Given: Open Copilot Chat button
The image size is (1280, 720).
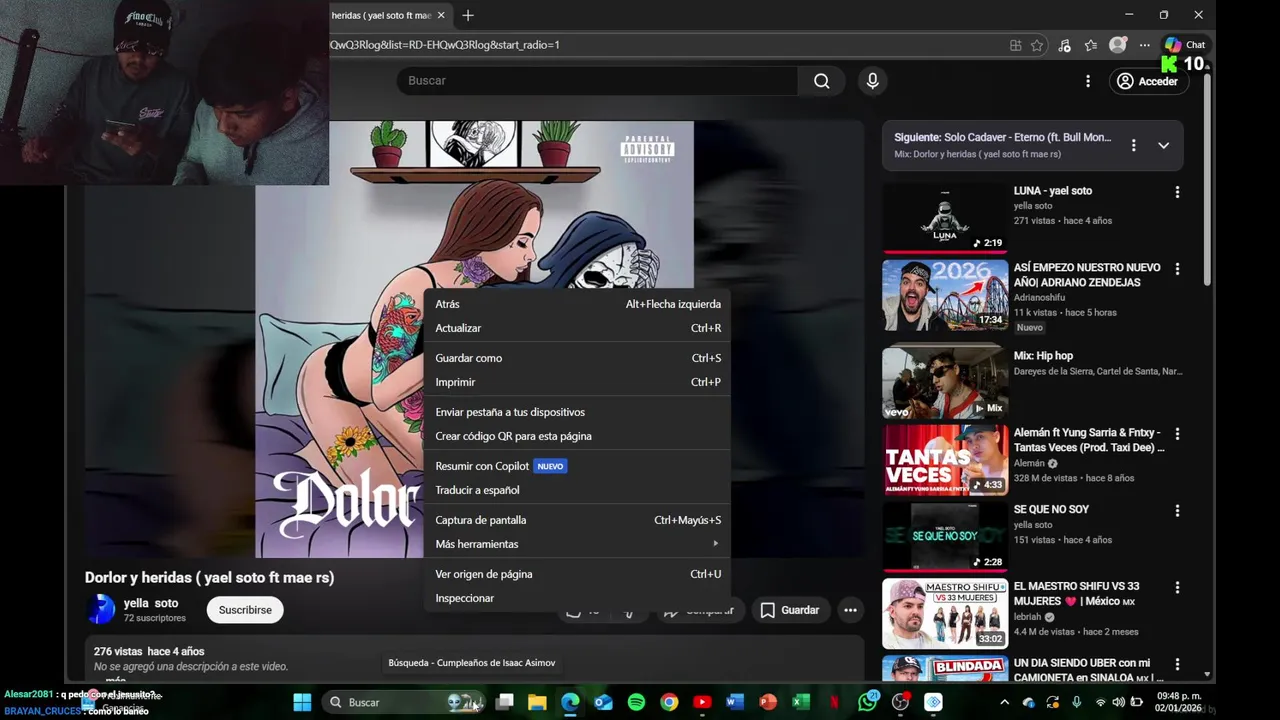Looking at the screenshot, I should point(1185,45).
